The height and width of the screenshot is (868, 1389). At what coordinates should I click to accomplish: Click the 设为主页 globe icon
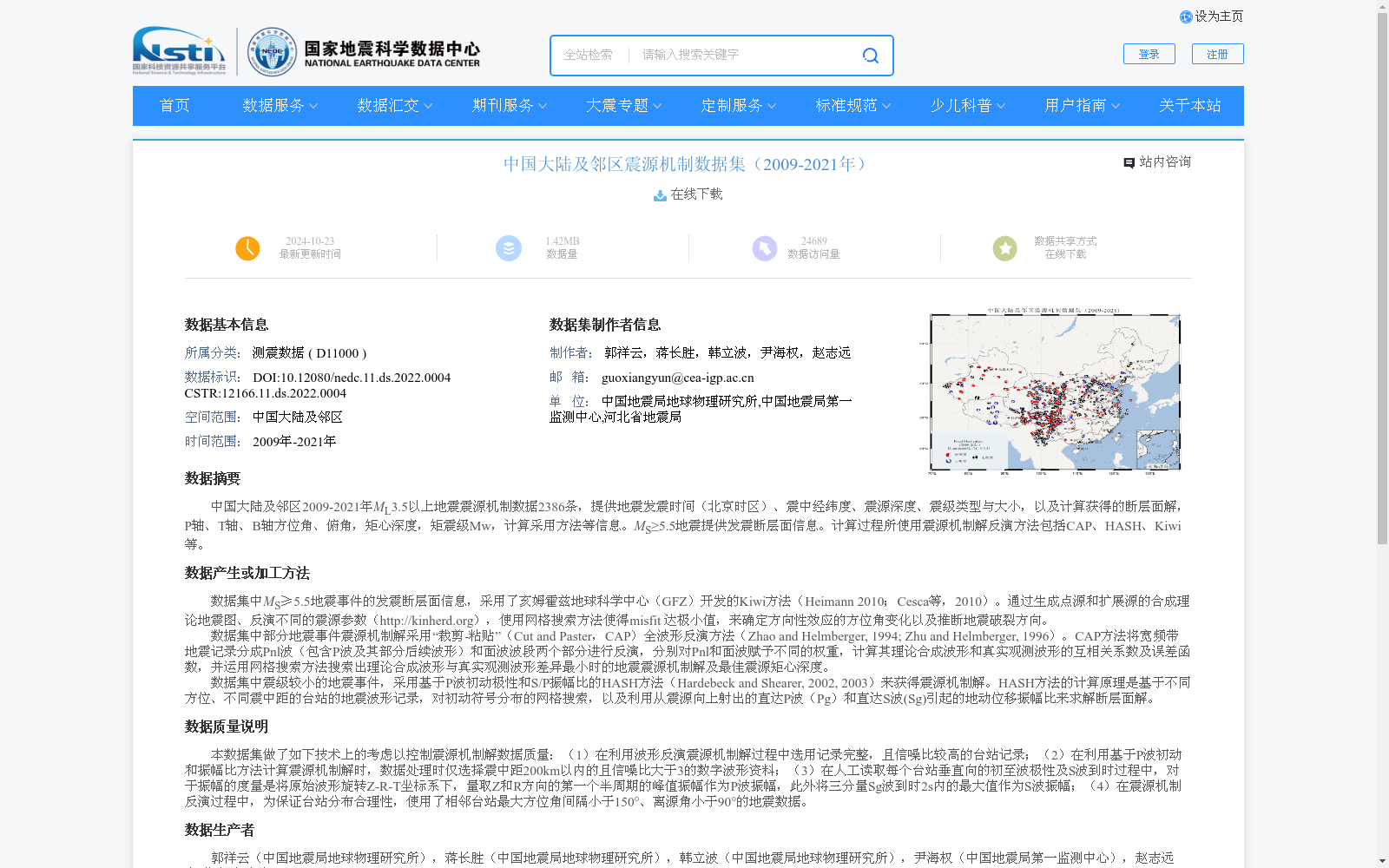[x=1186, y=16]
